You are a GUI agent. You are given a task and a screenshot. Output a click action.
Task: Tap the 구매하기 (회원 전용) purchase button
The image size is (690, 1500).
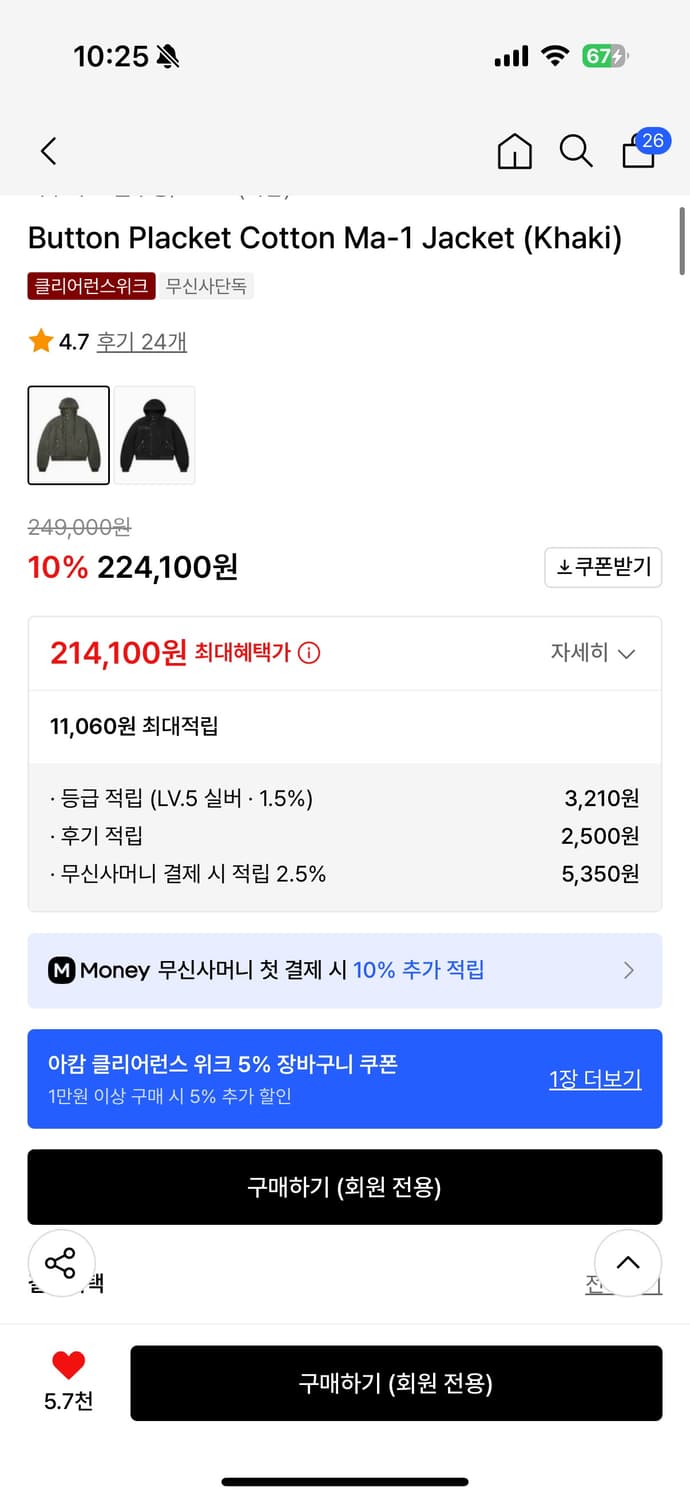click(x=396, y=1383)
